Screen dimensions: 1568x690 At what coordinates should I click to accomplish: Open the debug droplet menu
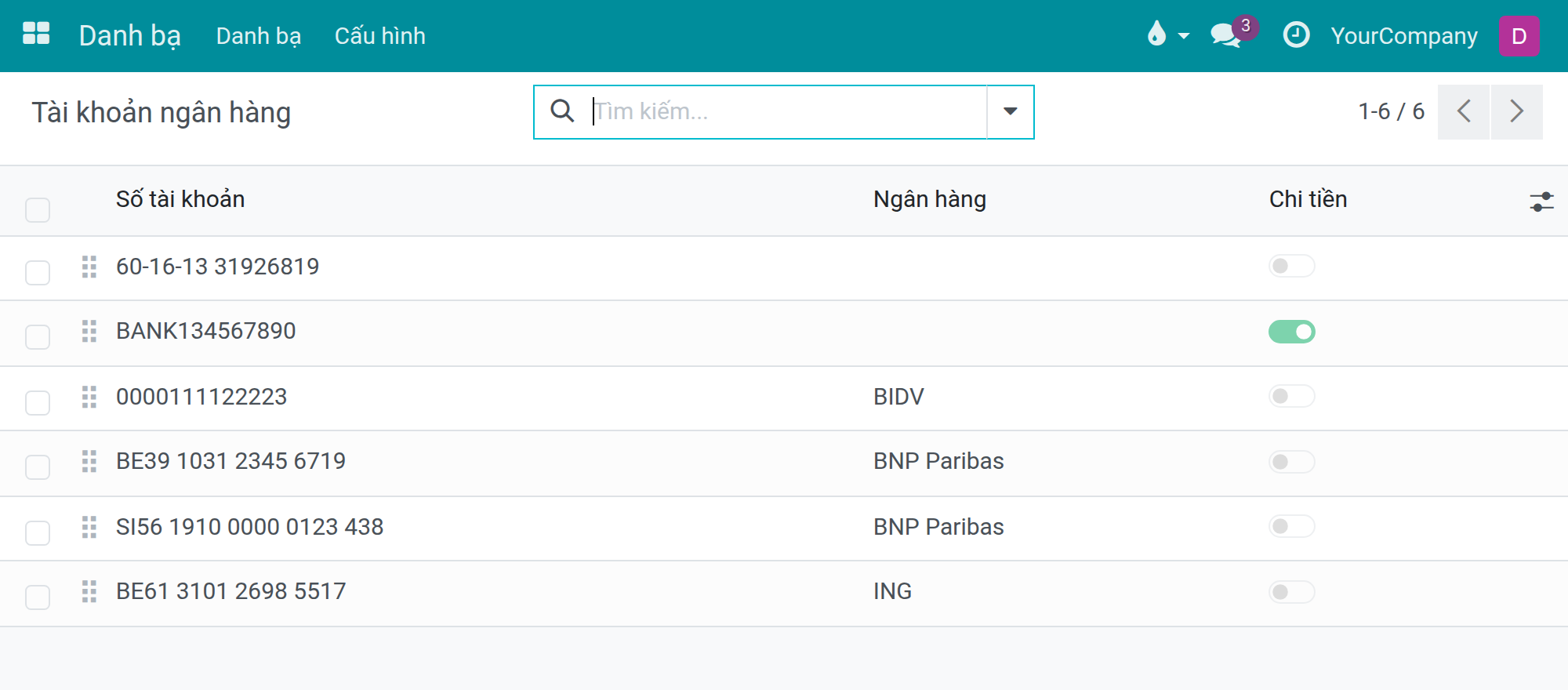click(1167, 34)
